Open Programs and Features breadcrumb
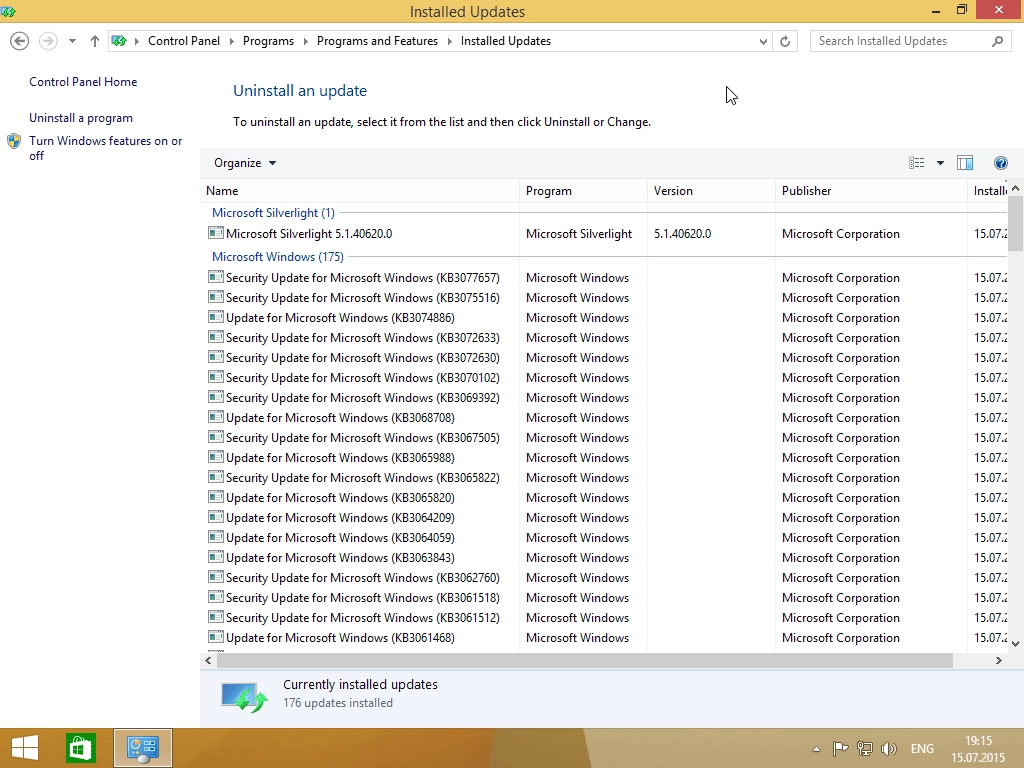The image size is (1024, 768). click(x=377, y=41)
